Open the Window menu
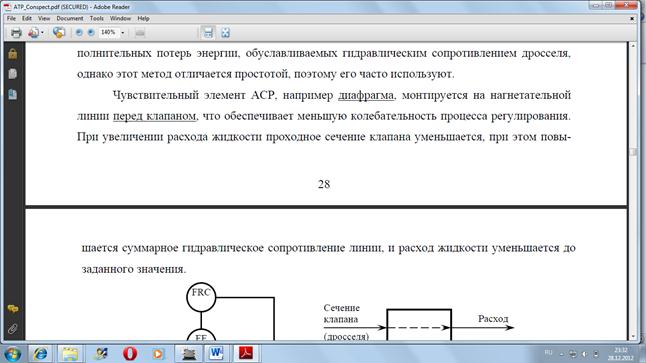 coord(120,19)
